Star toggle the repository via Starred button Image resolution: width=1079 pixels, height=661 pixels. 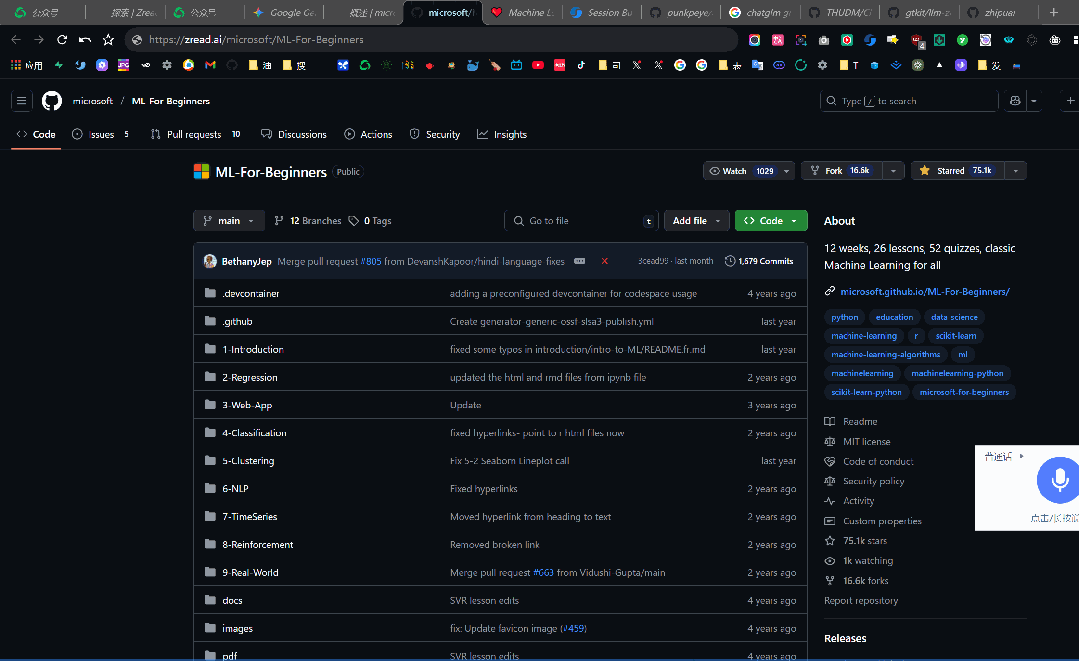(958, 171)
